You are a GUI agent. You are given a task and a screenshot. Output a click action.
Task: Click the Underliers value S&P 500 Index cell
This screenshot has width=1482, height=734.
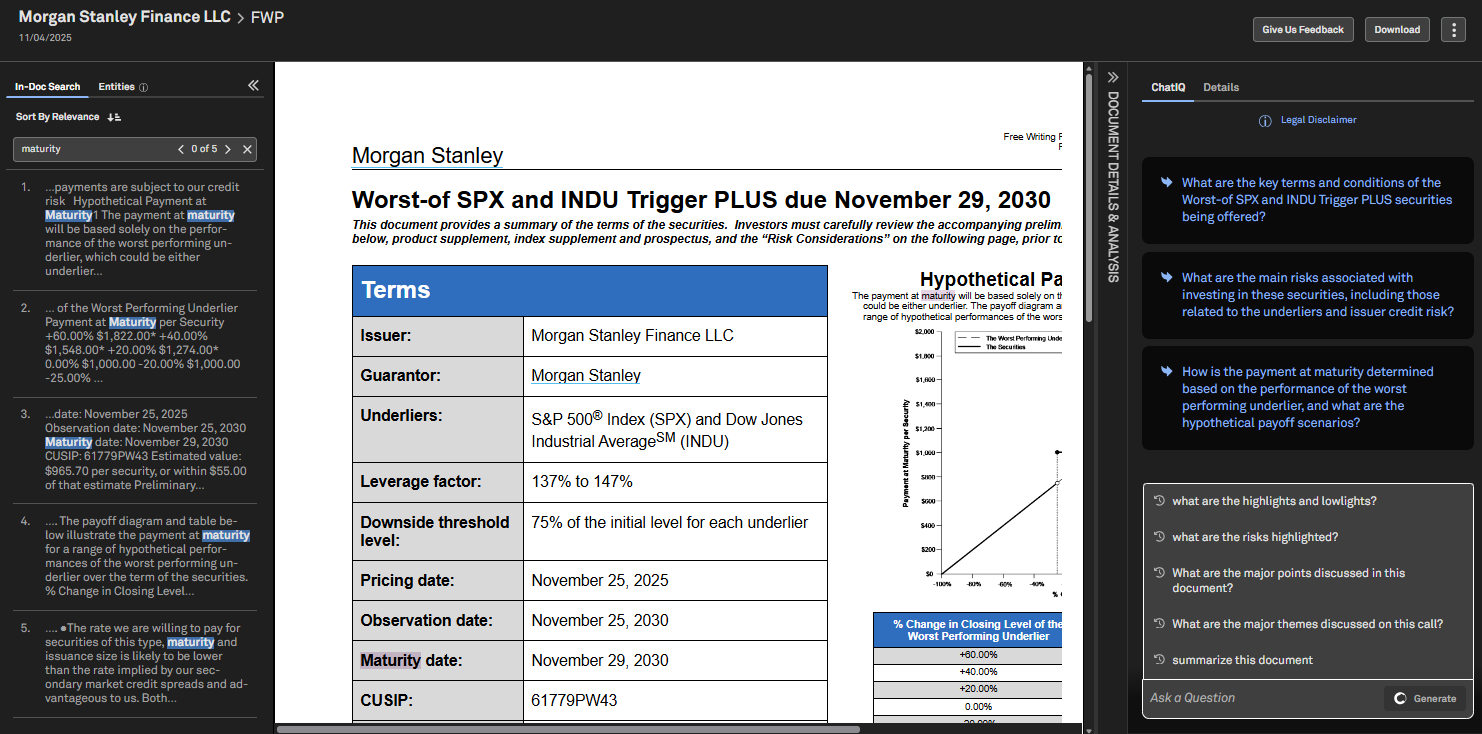[x=675, y=430]
